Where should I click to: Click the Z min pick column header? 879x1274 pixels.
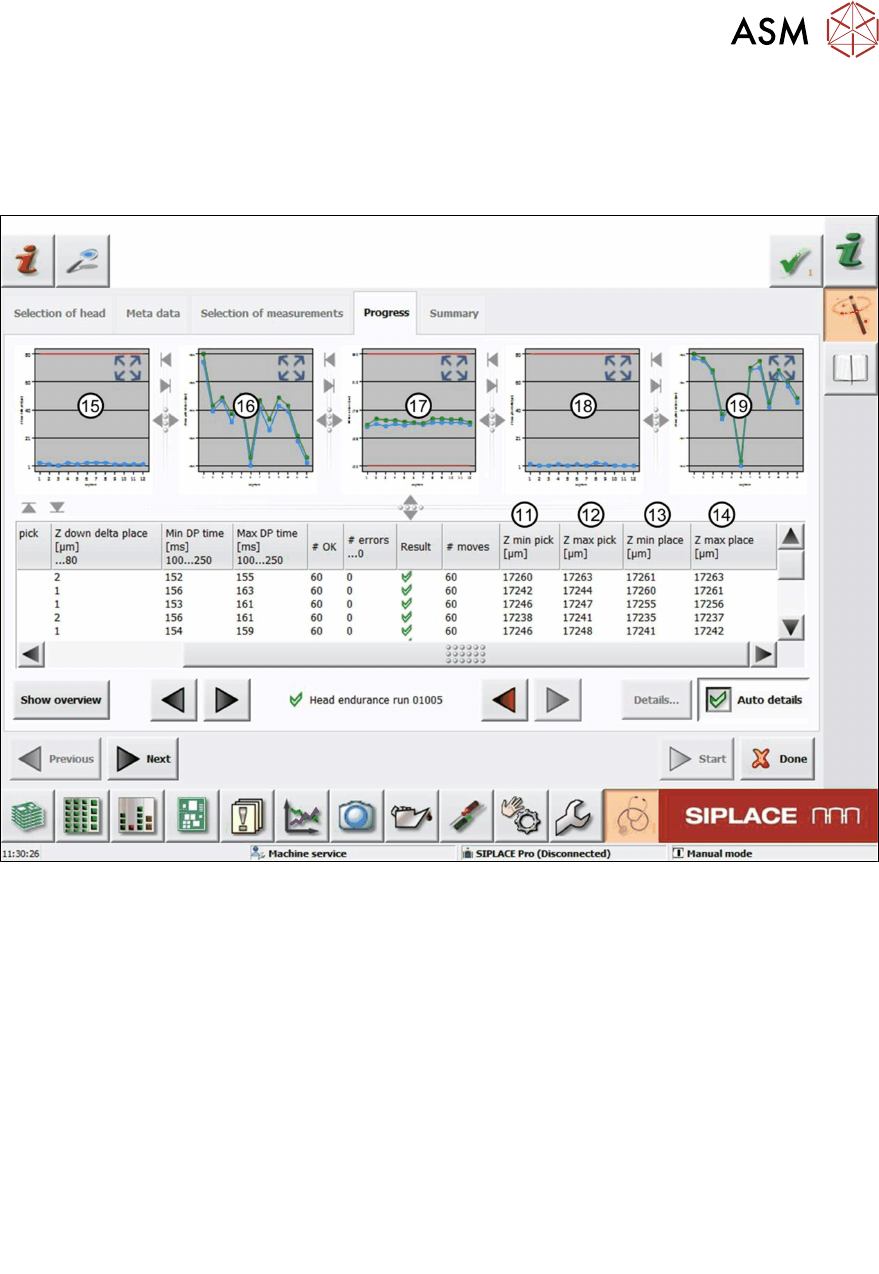[x=528, y=546]
